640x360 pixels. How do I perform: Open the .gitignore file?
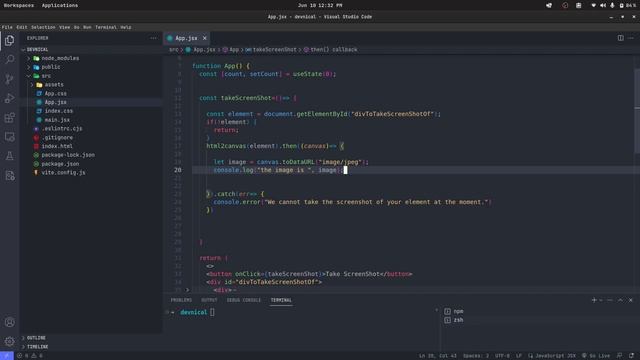tap(57, 138)
